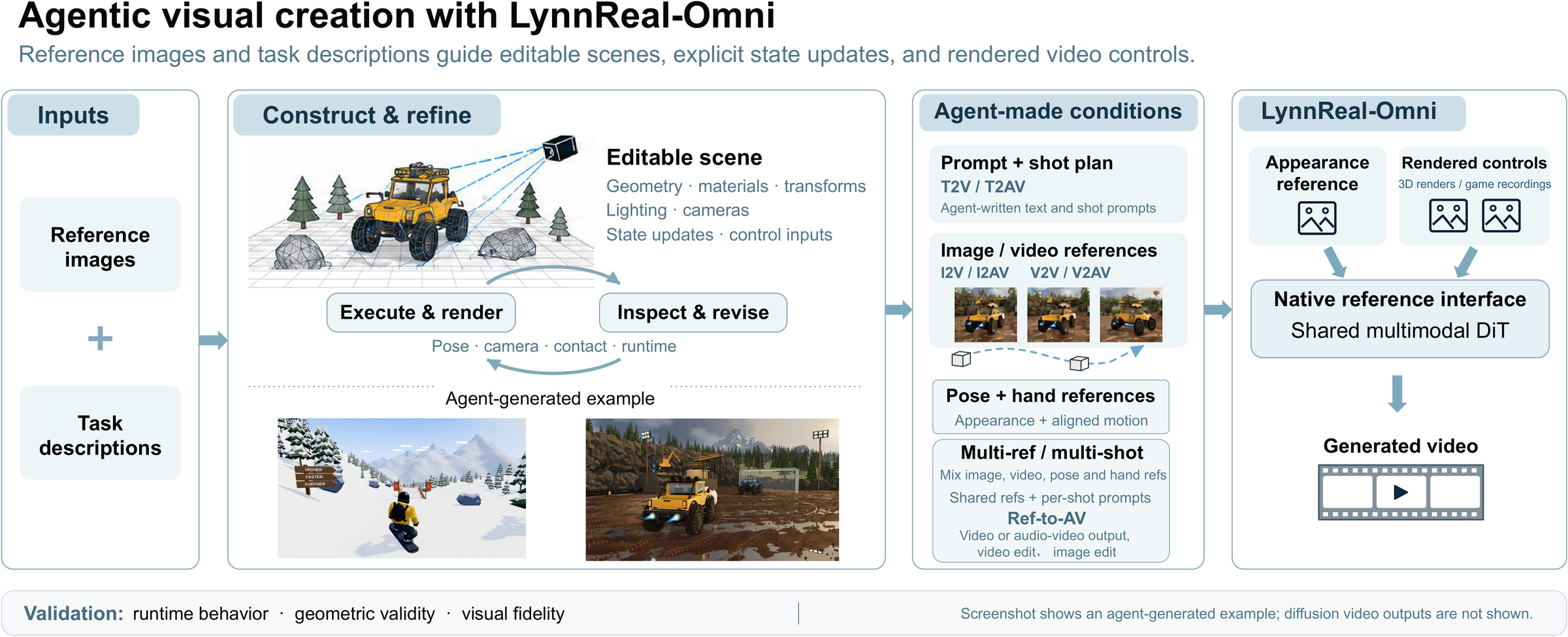Click the image icon under Appearance reference
The image size is (1568, 637).
click(x=1316, y=218)
